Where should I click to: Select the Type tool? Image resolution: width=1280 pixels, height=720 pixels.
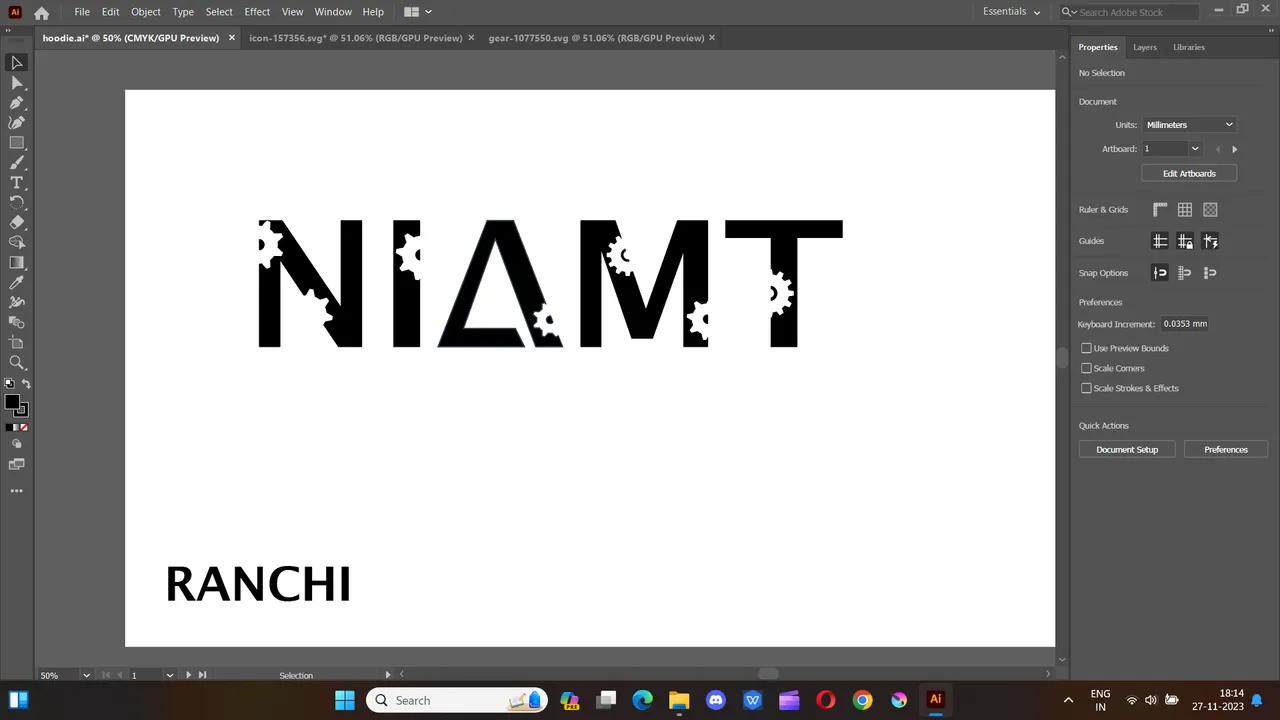click(16, 182)
